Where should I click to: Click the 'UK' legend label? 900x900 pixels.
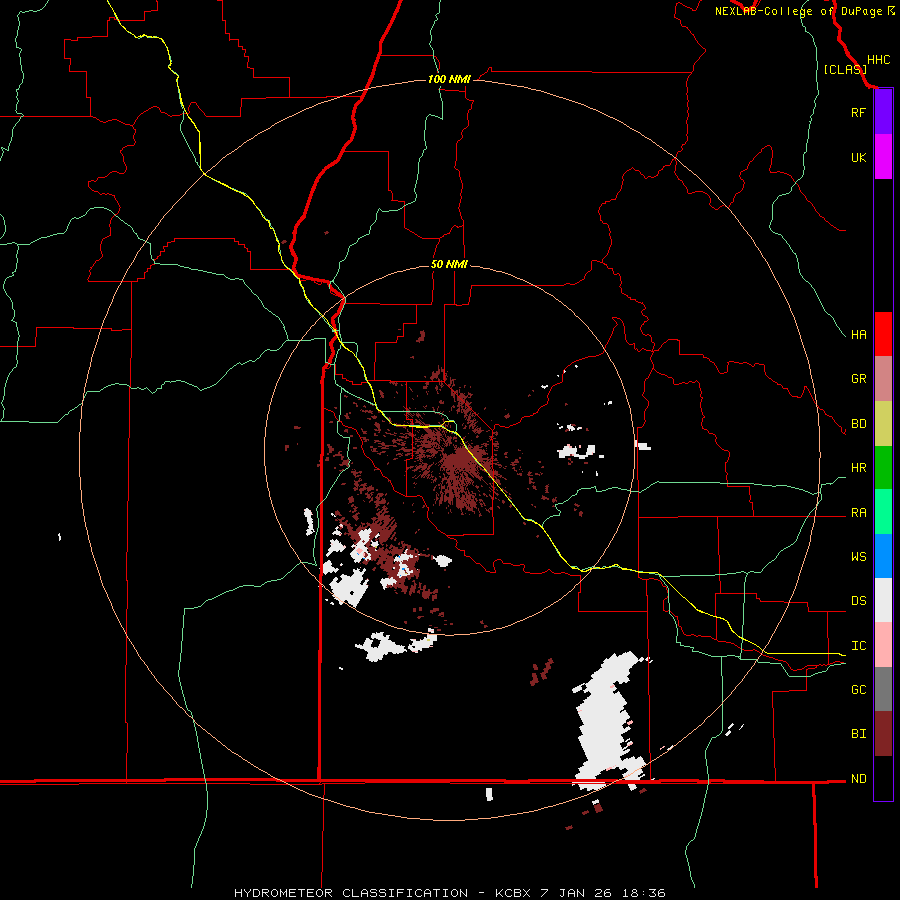click(859, 157)
